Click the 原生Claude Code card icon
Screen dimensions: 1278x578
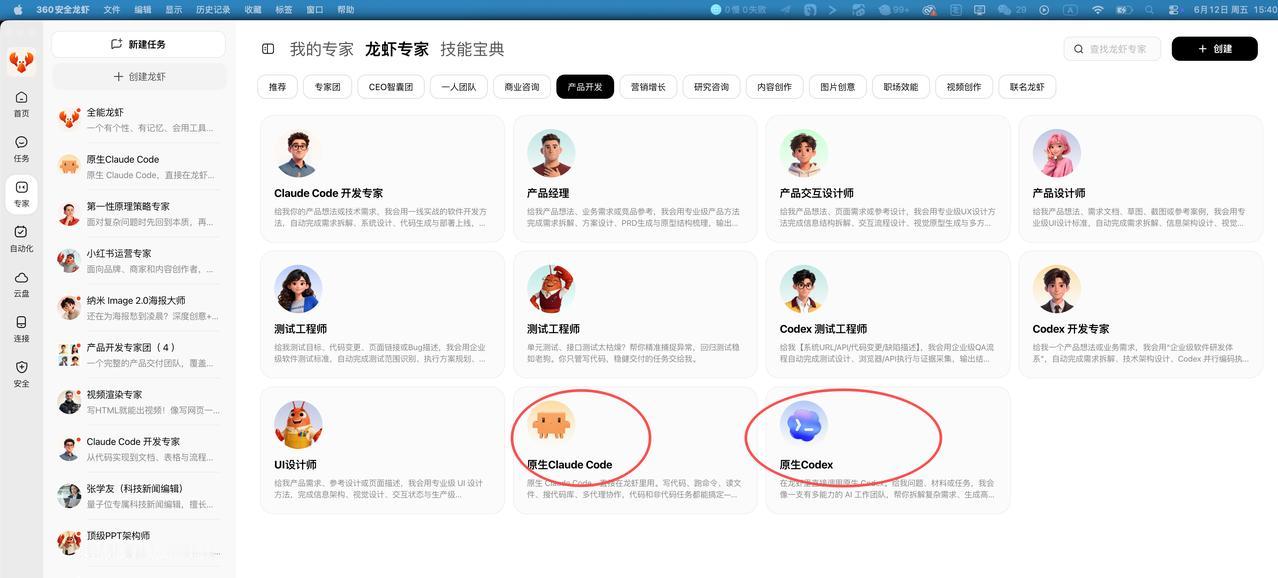(551, 425)
